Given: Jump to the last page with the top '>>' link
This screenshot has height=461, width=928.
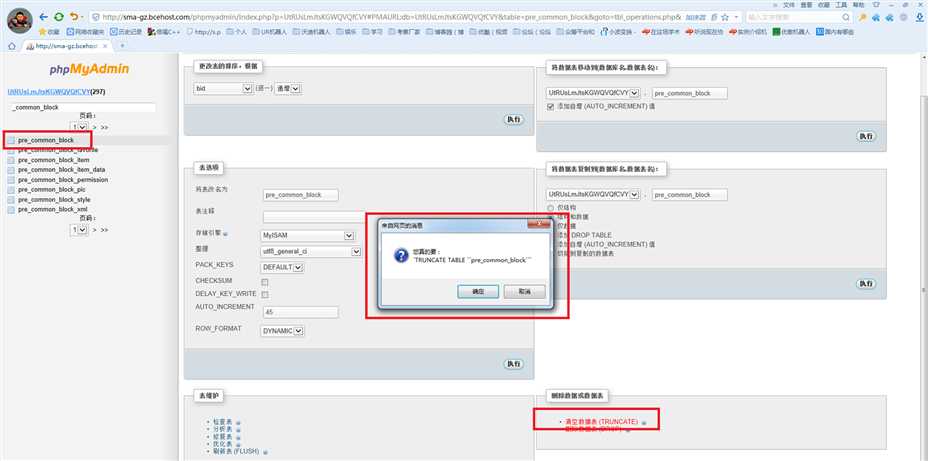Looking at the screenshot, I should (x=105, y=127).
